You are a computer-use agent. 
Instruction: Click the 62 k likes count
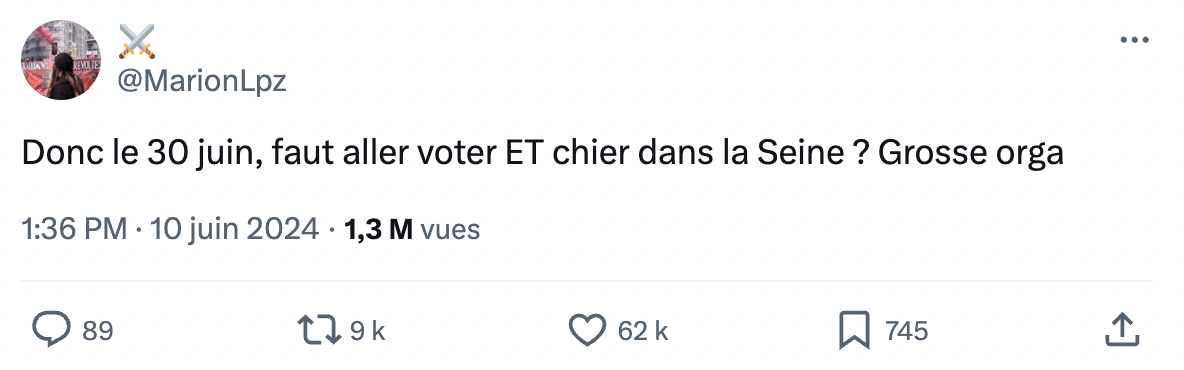point(643,331)
